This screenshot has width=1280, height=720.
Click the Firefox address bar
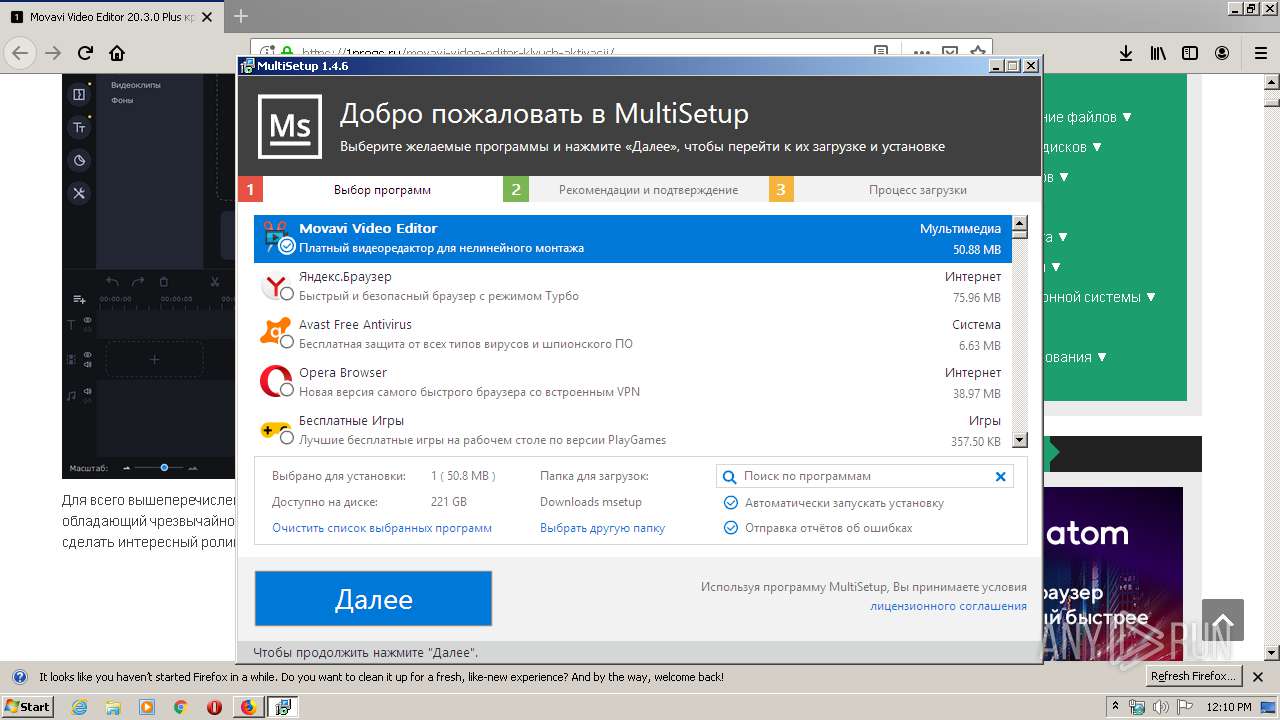620,53
